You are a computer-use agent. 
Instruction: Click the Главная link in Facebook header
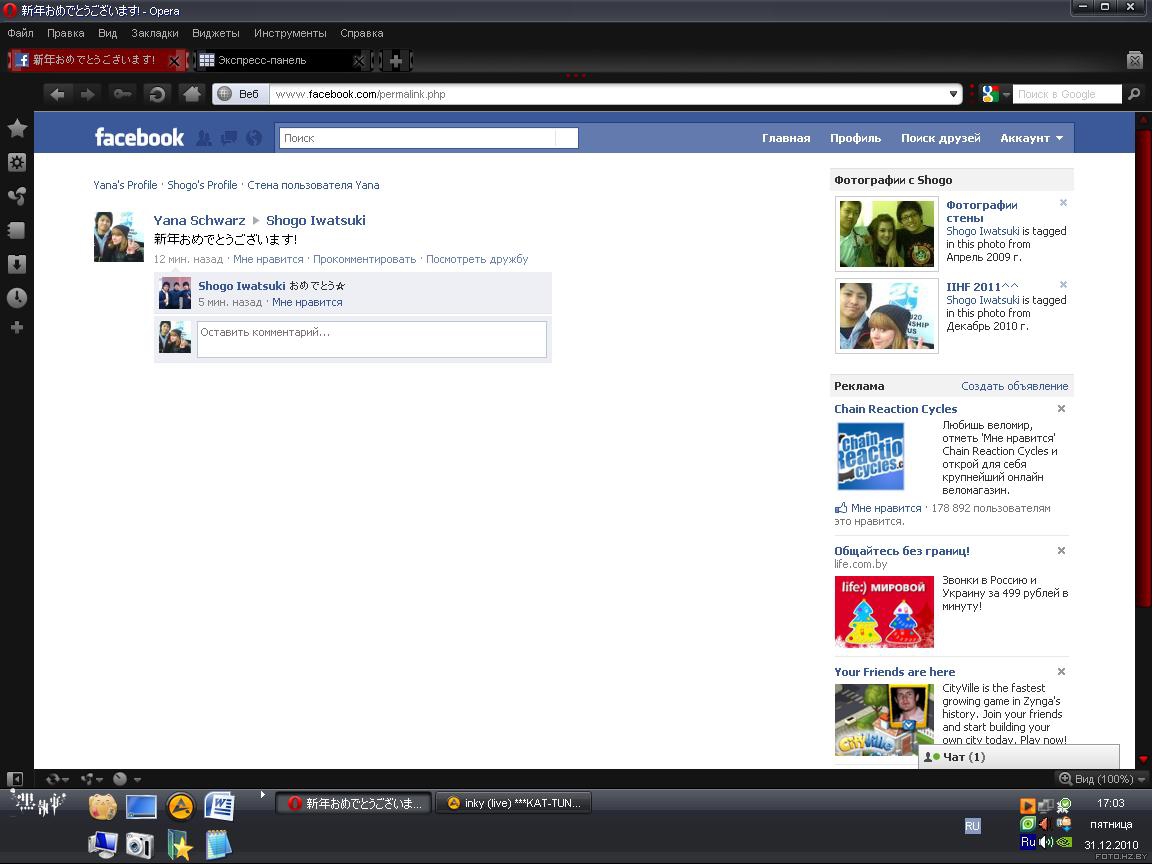coord(786,138)
